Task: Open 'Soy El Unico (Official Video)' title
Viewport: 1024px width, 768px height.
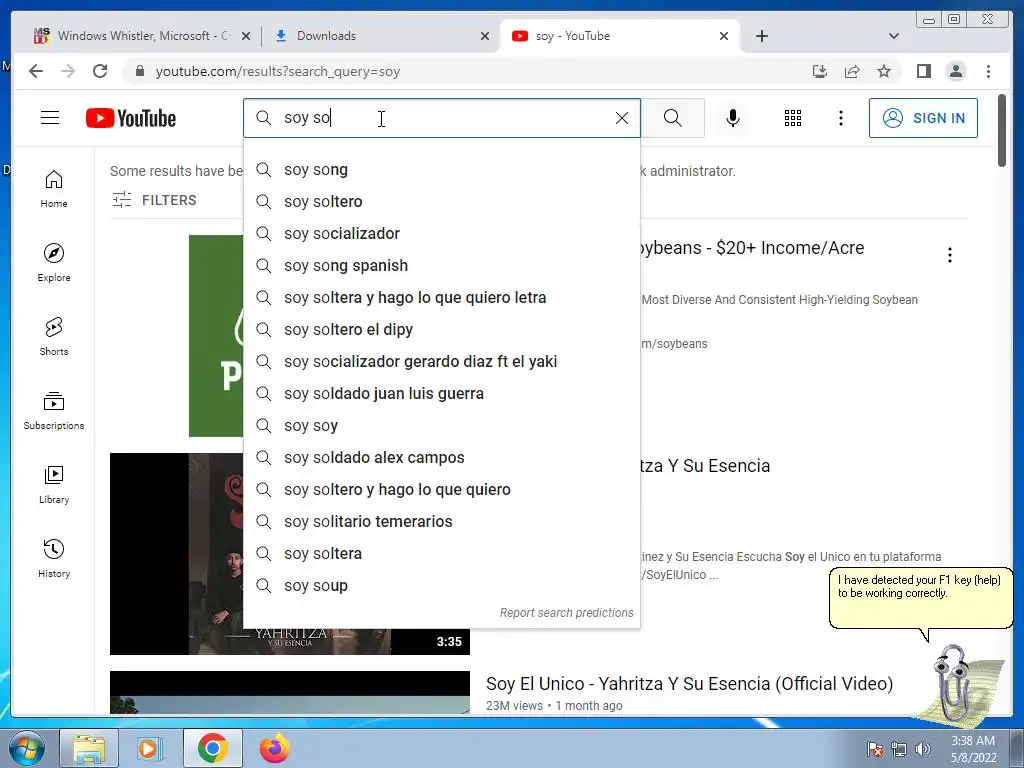Action: pos(689,684)
